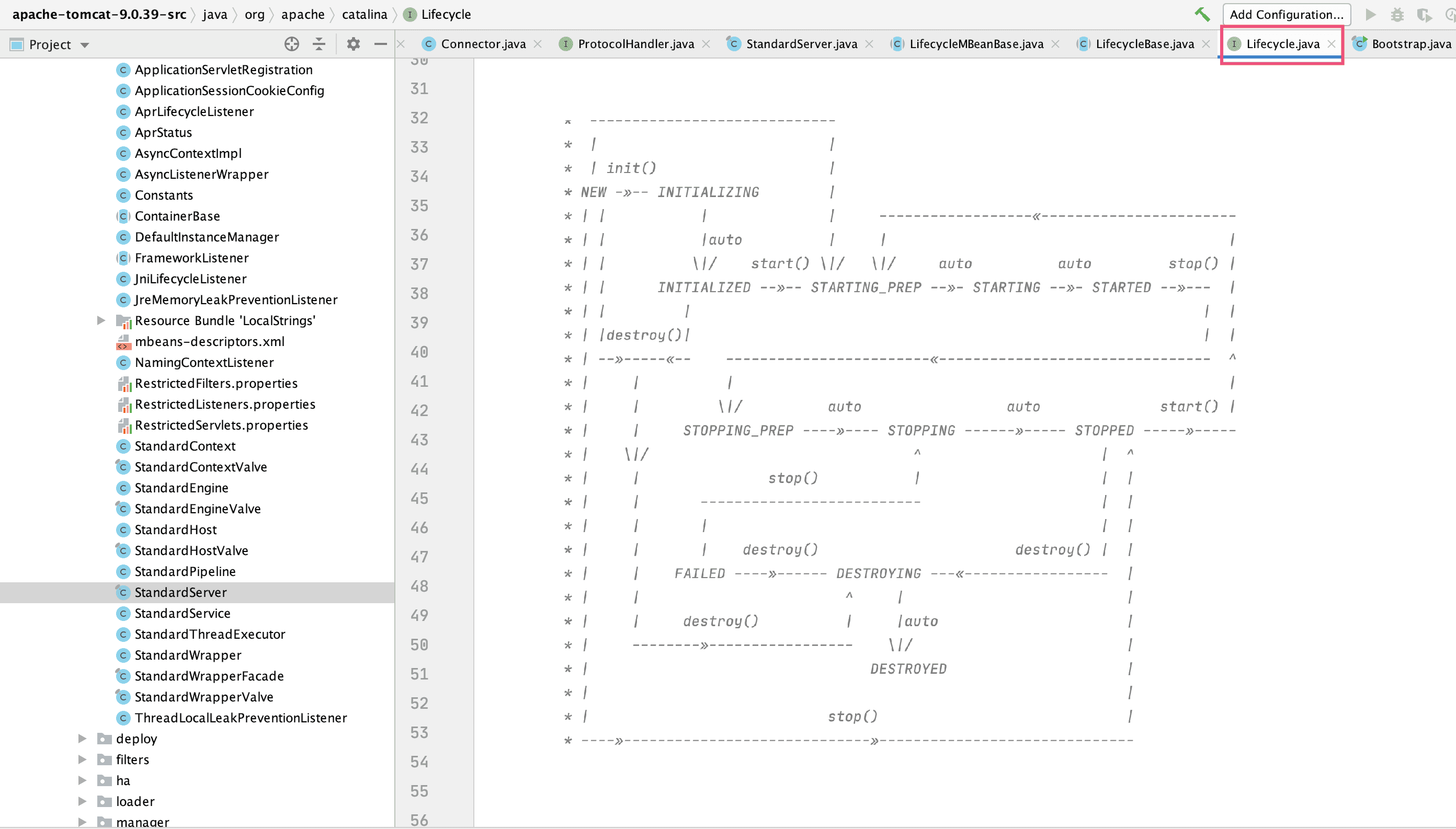This screenshot has width=1456, height=829.
Task: Switch to the LifecycleBase.java tab
Action: tap(1144, 44)
